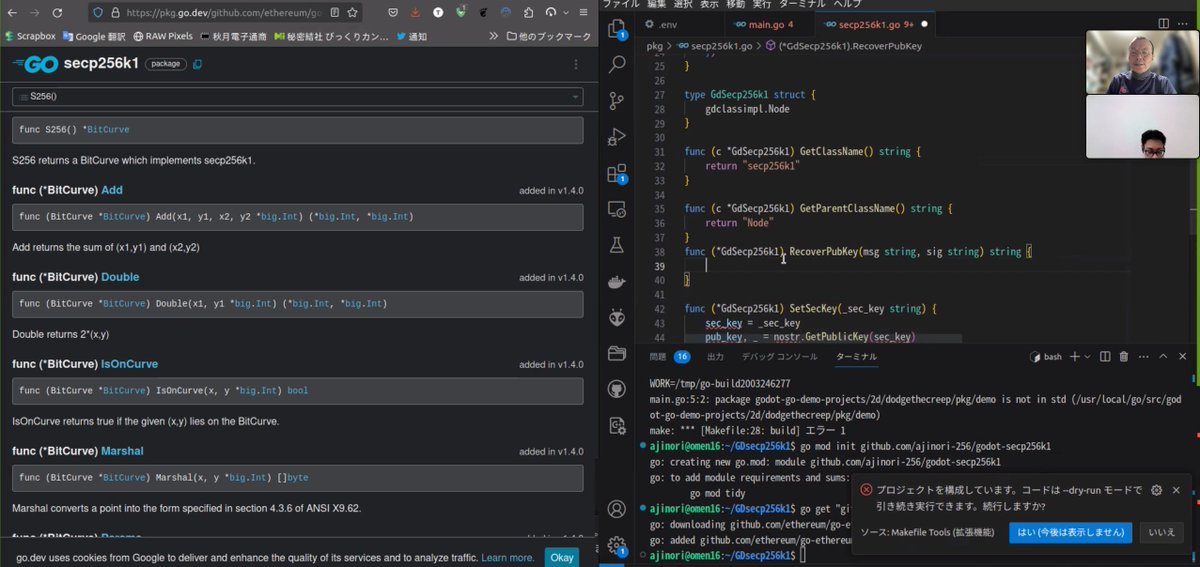Click the top webcam thumbnail
The height and width of the screenshot is (567, 1200).
pyautogui.click(x=1141, y=60)
